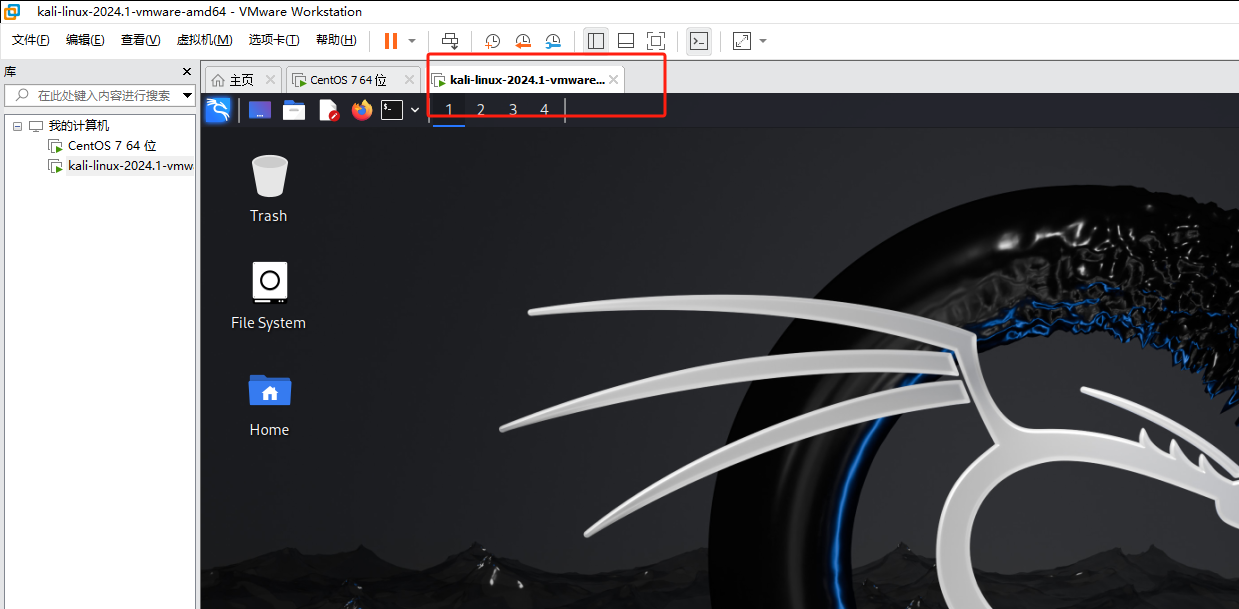The image size is (1239, 609).
Task: Toggle the thumbnail bar view button
Action: [626, 41]
